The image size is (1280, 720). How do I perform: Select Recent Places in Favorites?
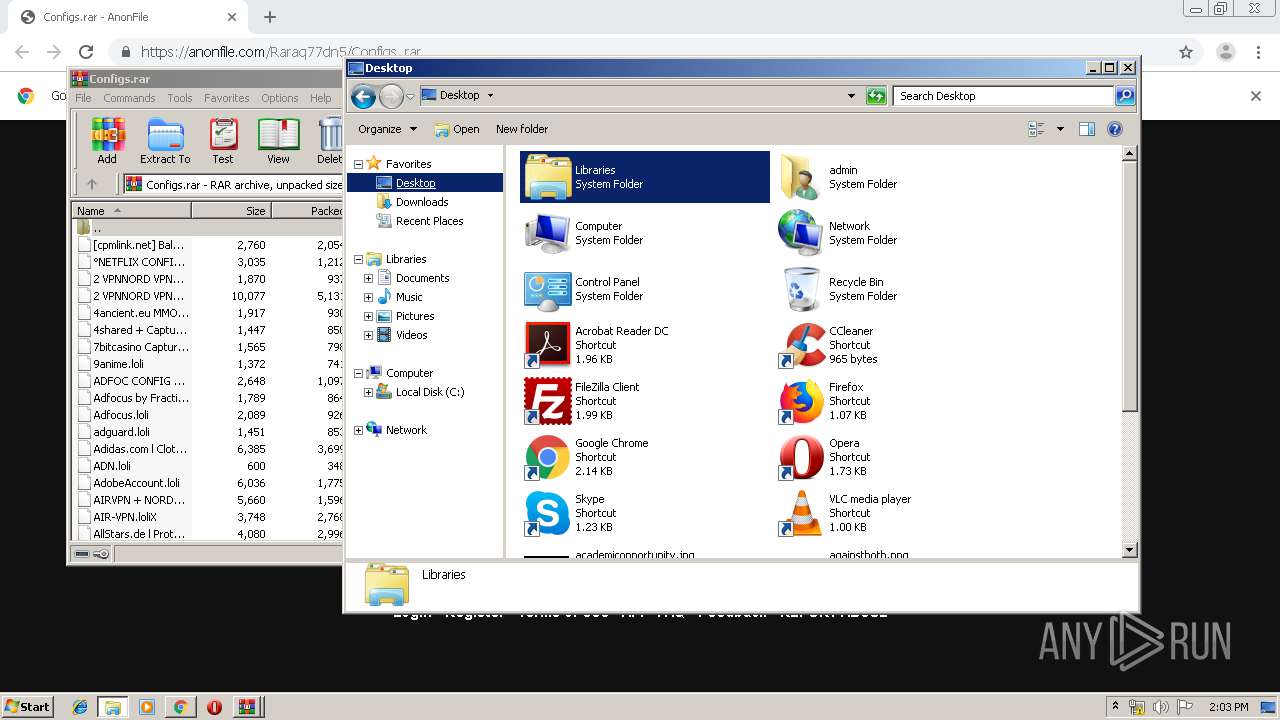pos(429,221)
